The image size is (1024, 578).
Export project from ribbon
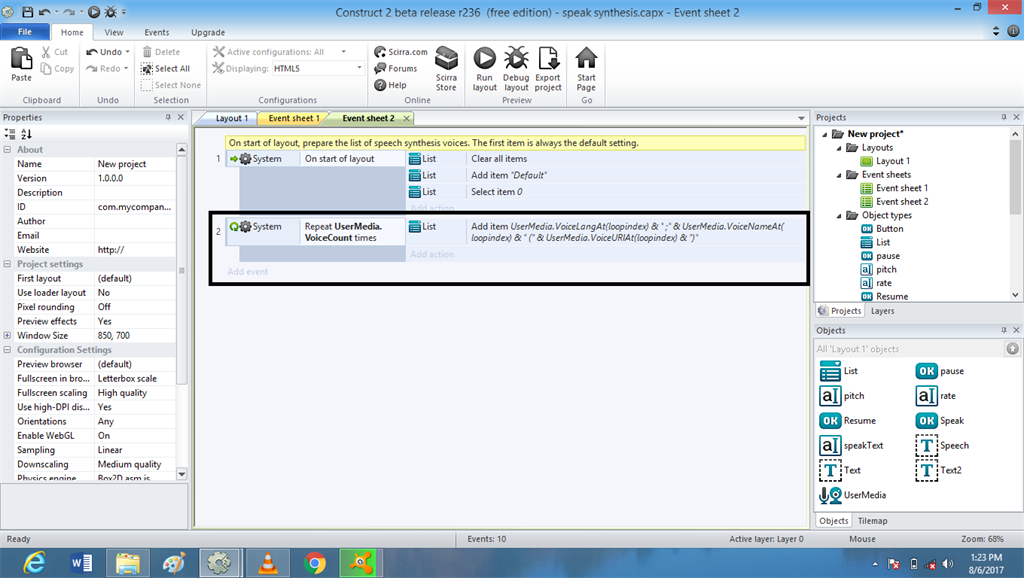pyautogui.click(x=548, y=69)
